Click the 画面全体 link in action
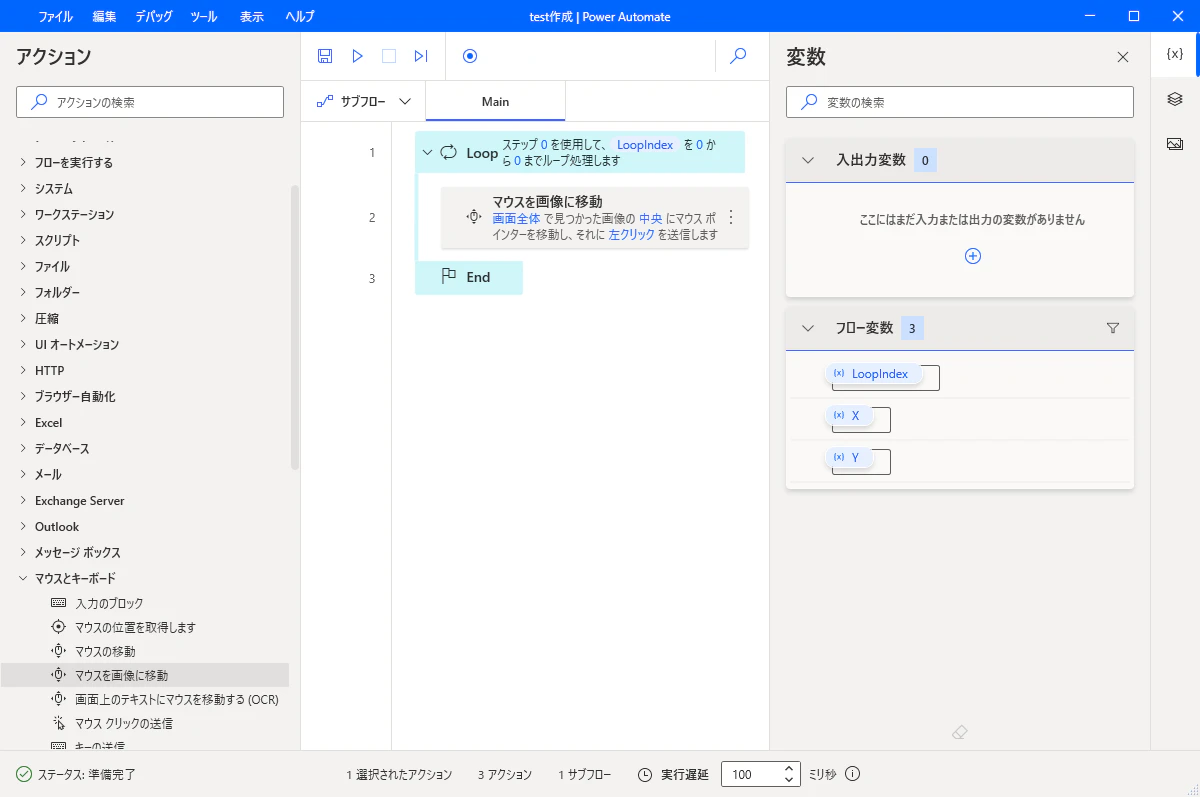This screenshot has height=797, width=1200. click(x=516, y=217)
